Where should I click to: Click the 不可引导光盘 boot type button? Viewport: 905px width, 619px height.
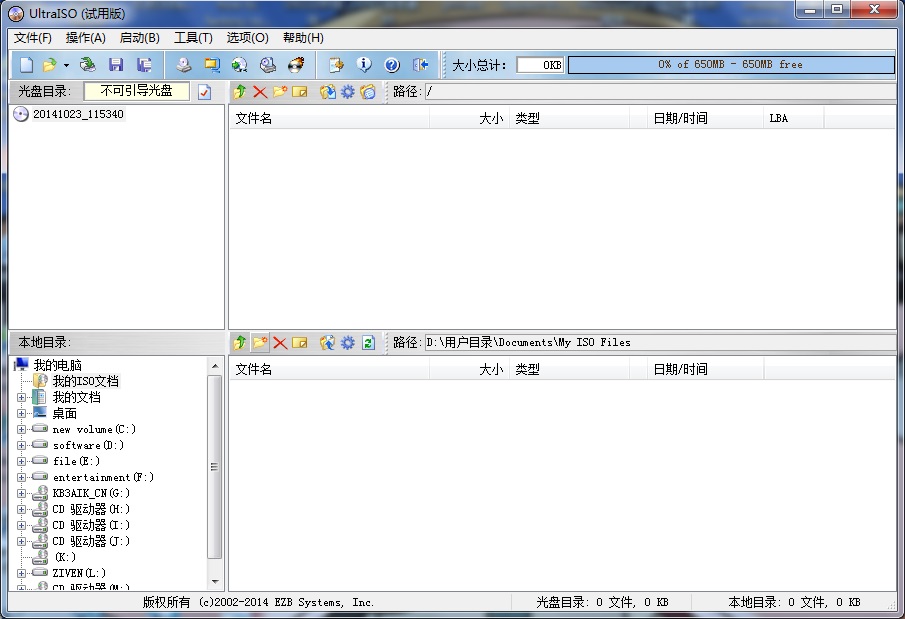pyautogui.click(x=136, y=91)
